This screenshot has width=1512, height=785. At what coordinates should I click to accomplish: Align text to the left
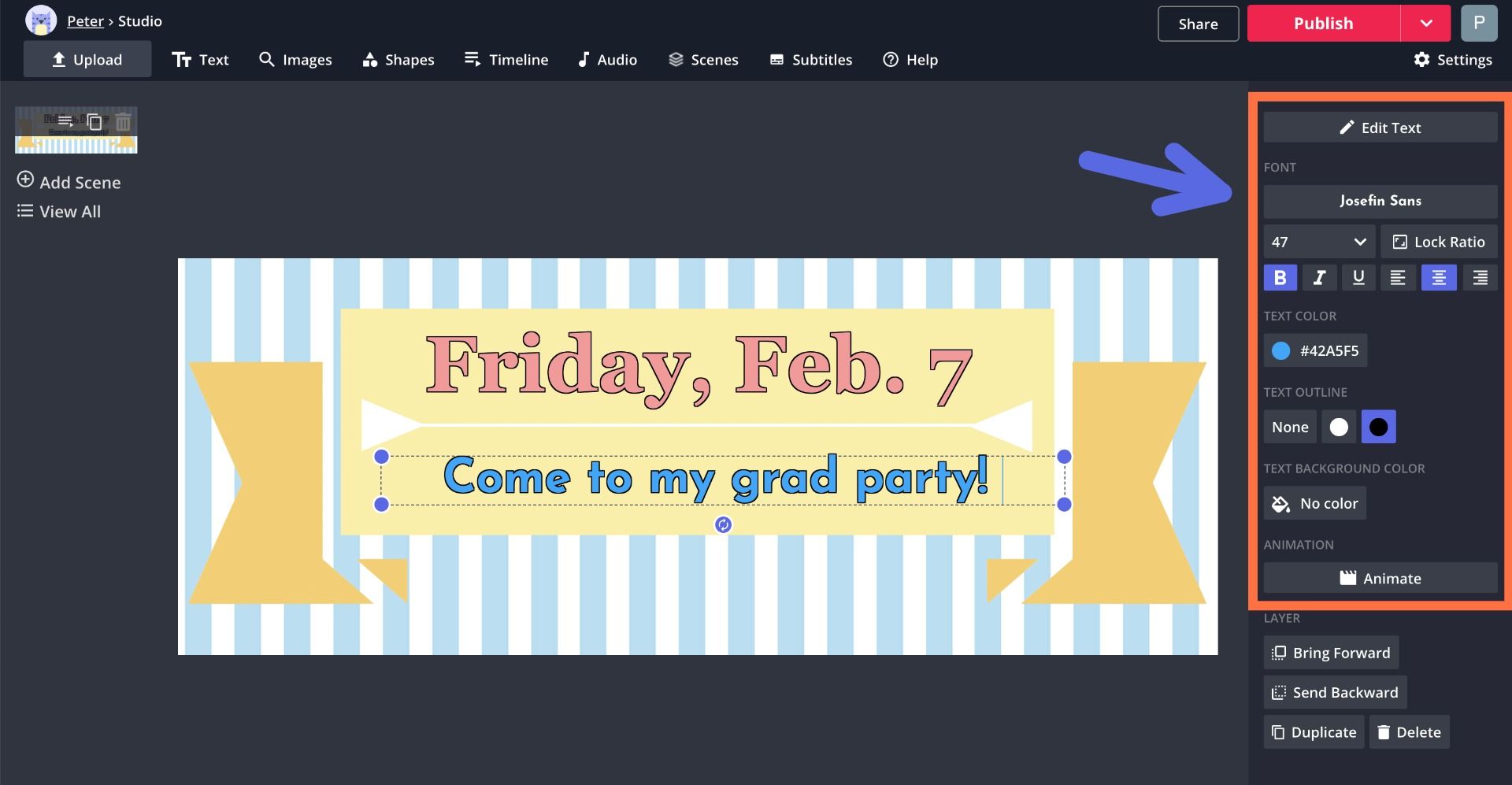coord(1398,277)
